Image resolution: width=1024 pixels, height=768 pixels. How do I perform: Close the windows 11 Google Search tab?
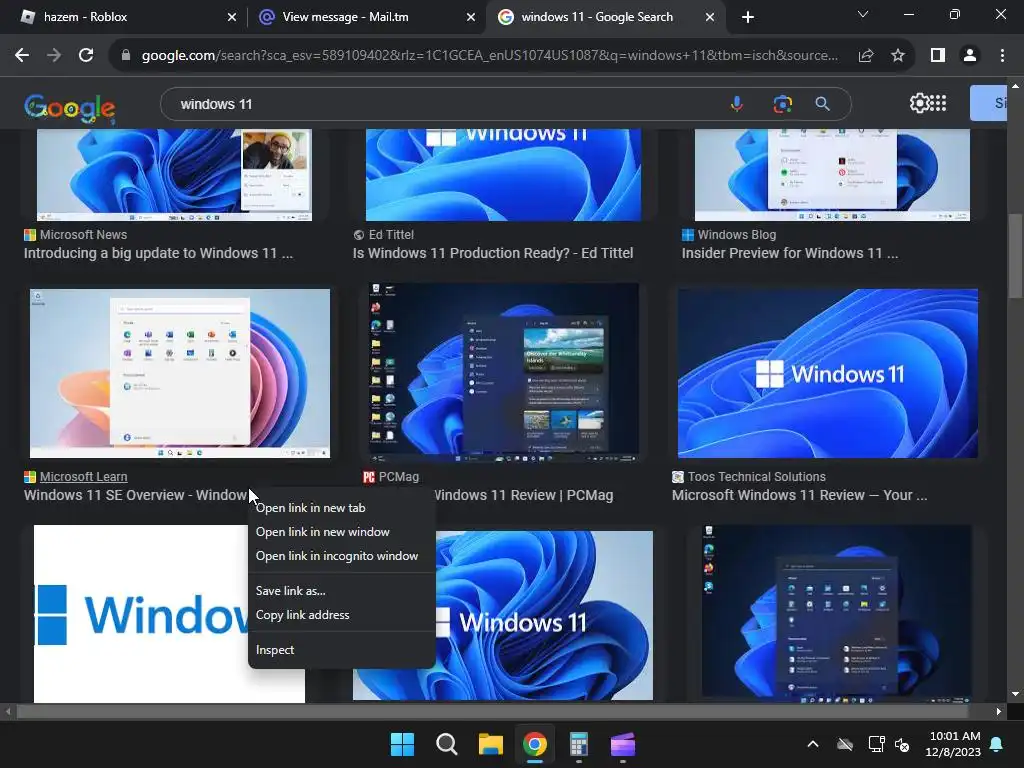pos(710,18)
